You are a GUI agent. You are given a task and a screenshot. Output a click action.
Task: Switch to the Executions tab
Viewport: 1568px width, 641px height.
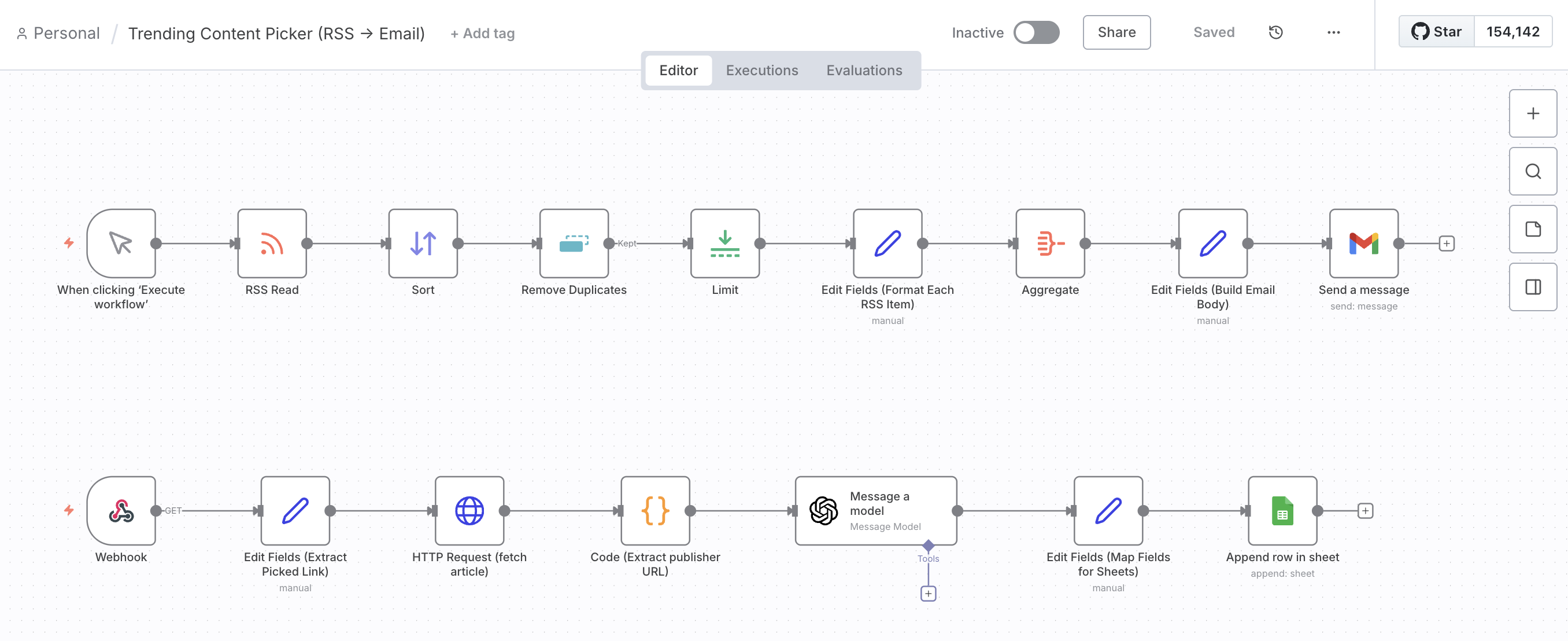(761, 70)
